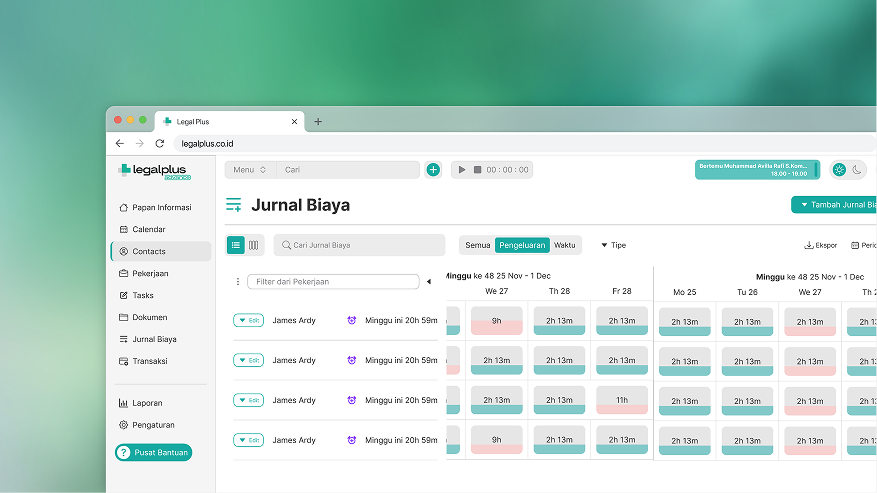
Task: Click Ekspor to export the journal
Action: (x=821, y=245)
